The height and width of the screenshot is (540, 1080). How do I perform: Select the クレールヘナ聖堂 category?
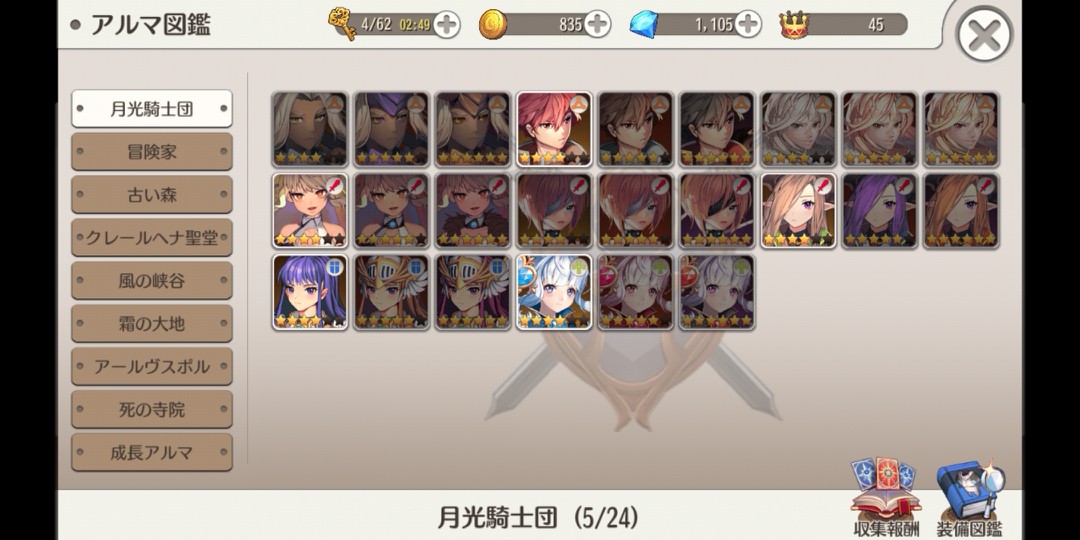point(152,238)
